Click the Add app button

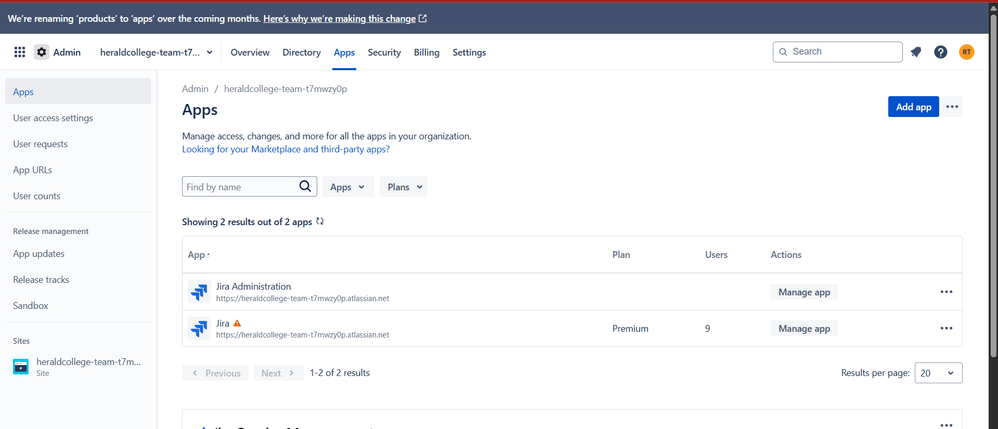click(x=913, y=107)
